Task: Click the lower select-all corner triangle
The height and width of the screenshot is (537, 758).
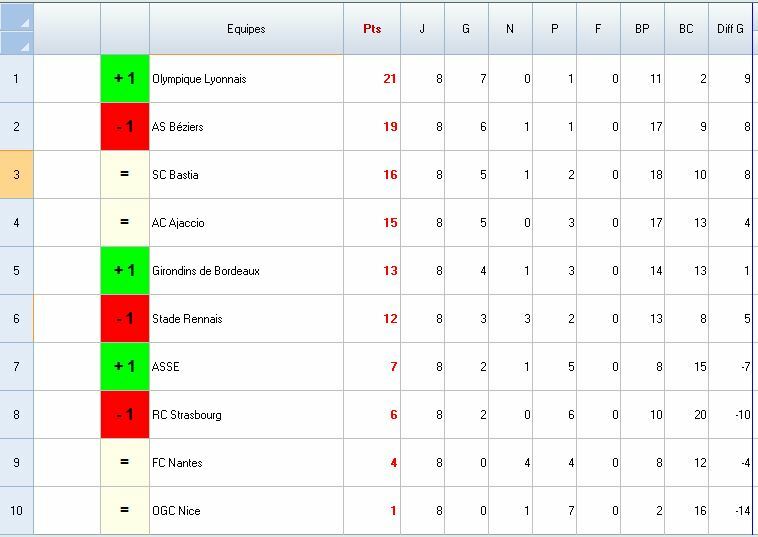Action: (x=17, y=43)
